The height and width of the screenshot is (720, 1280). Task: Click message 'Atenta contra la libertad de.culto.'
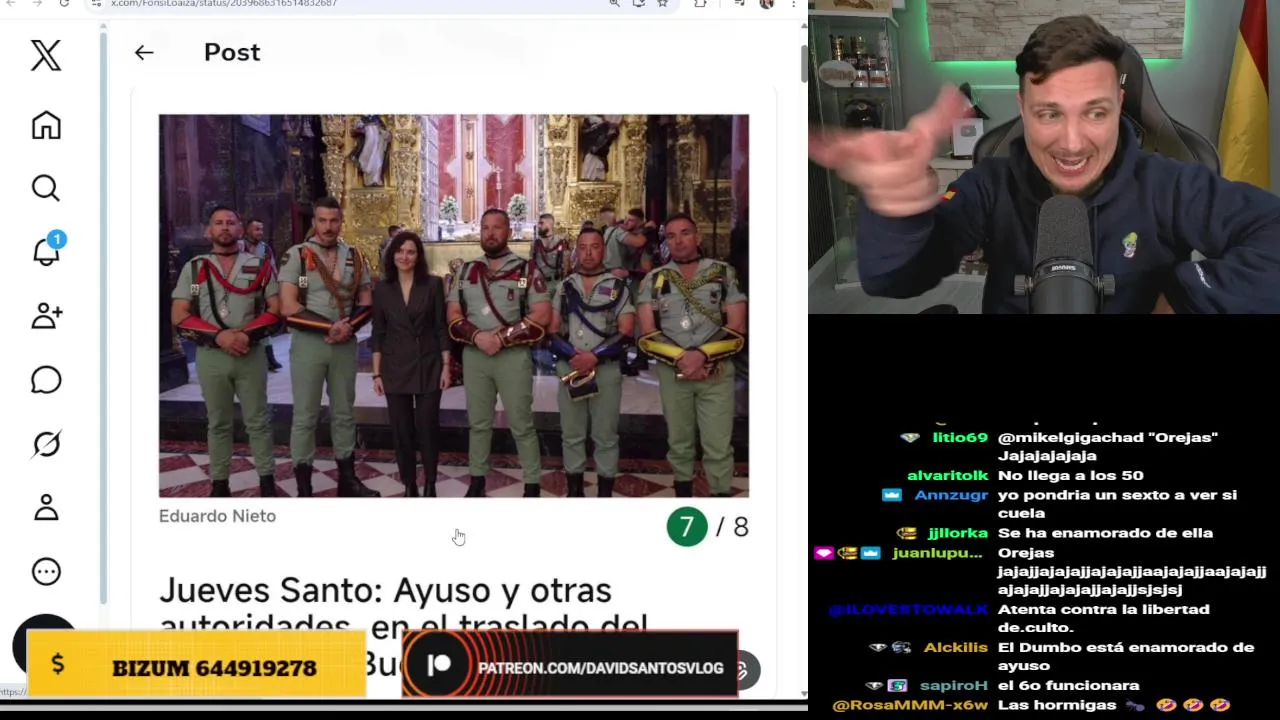[x=1104, y=618]
